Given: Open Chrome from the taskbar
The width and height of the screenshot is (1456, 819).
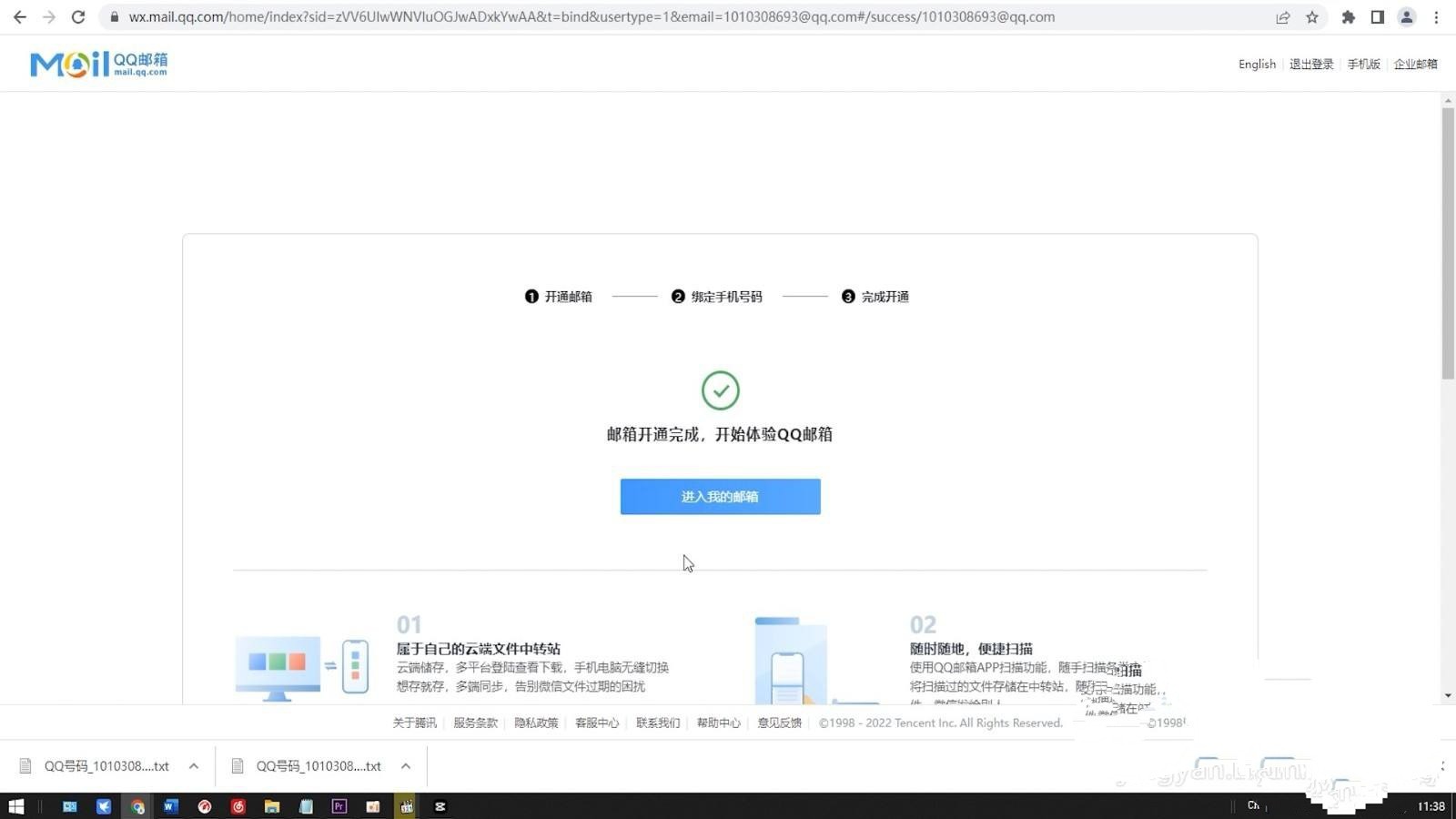Looking at the screenshot, I should (137, 806).
